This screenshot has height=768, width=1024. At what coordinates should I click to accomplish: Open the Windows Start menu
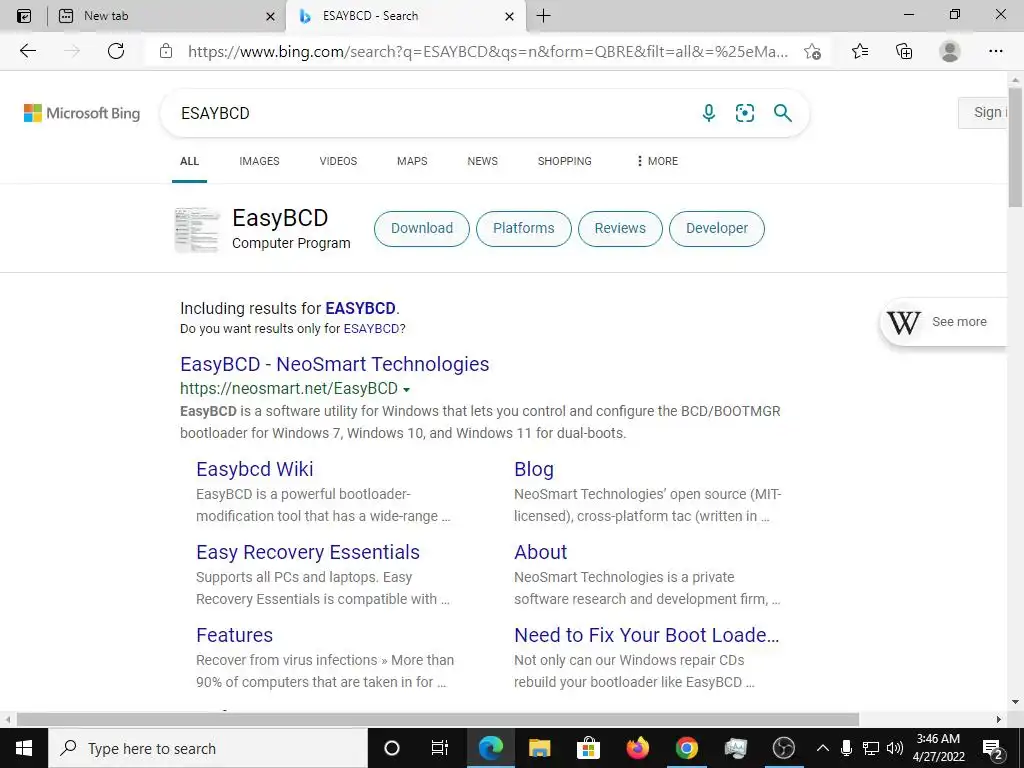coord(24,748)
